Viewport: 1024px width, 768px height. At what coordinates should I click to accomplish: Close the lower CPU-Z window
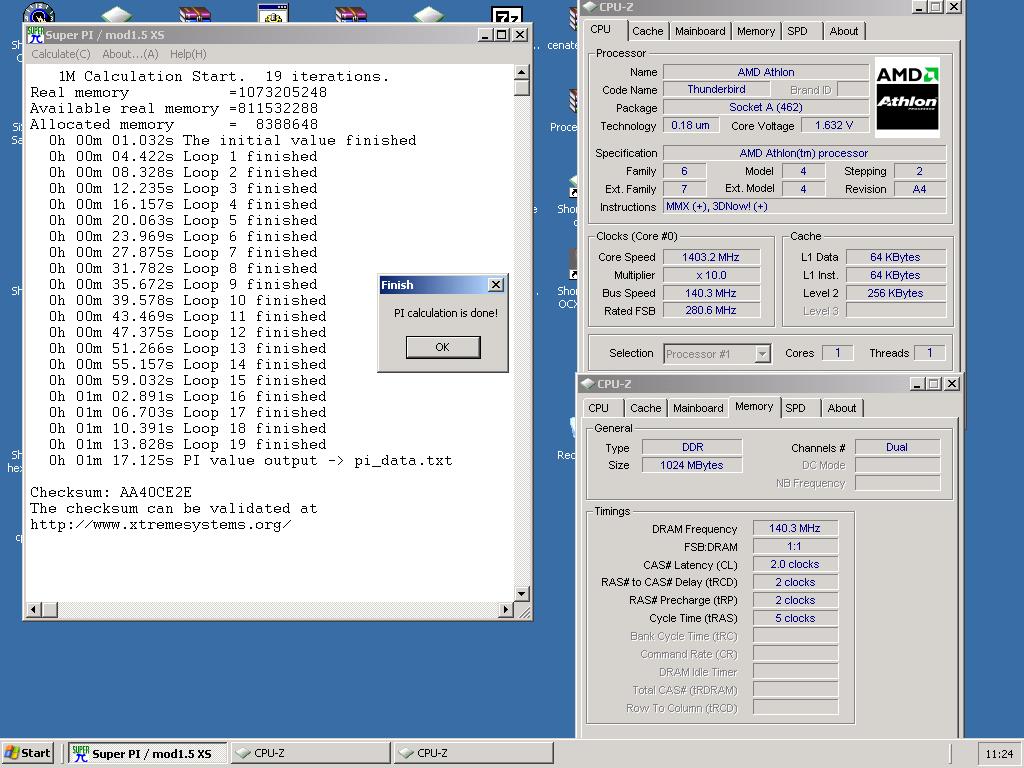tap(952, 383)
